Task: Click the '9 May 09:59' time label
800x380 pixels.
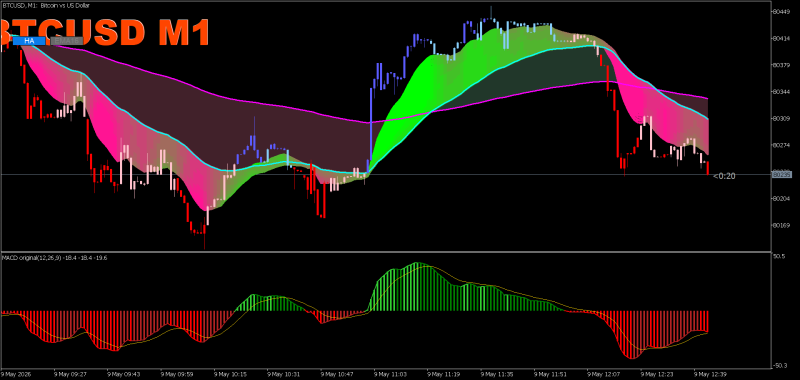Action: click(177, 374)
